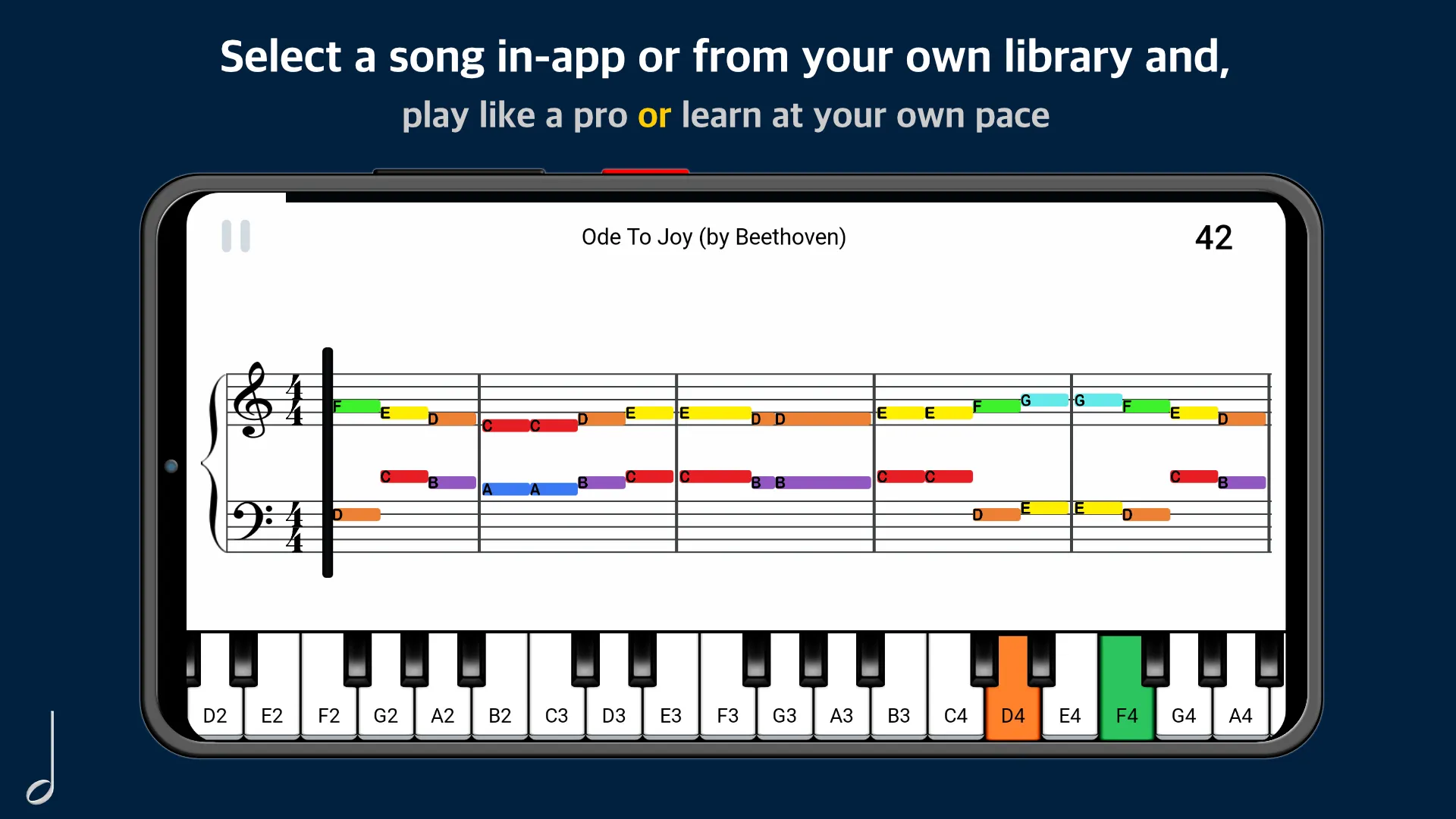The width and height of the screenshot is (1456, 819).
Task: Select the D4 key on the piano
Action: [x=1013, y=714]
